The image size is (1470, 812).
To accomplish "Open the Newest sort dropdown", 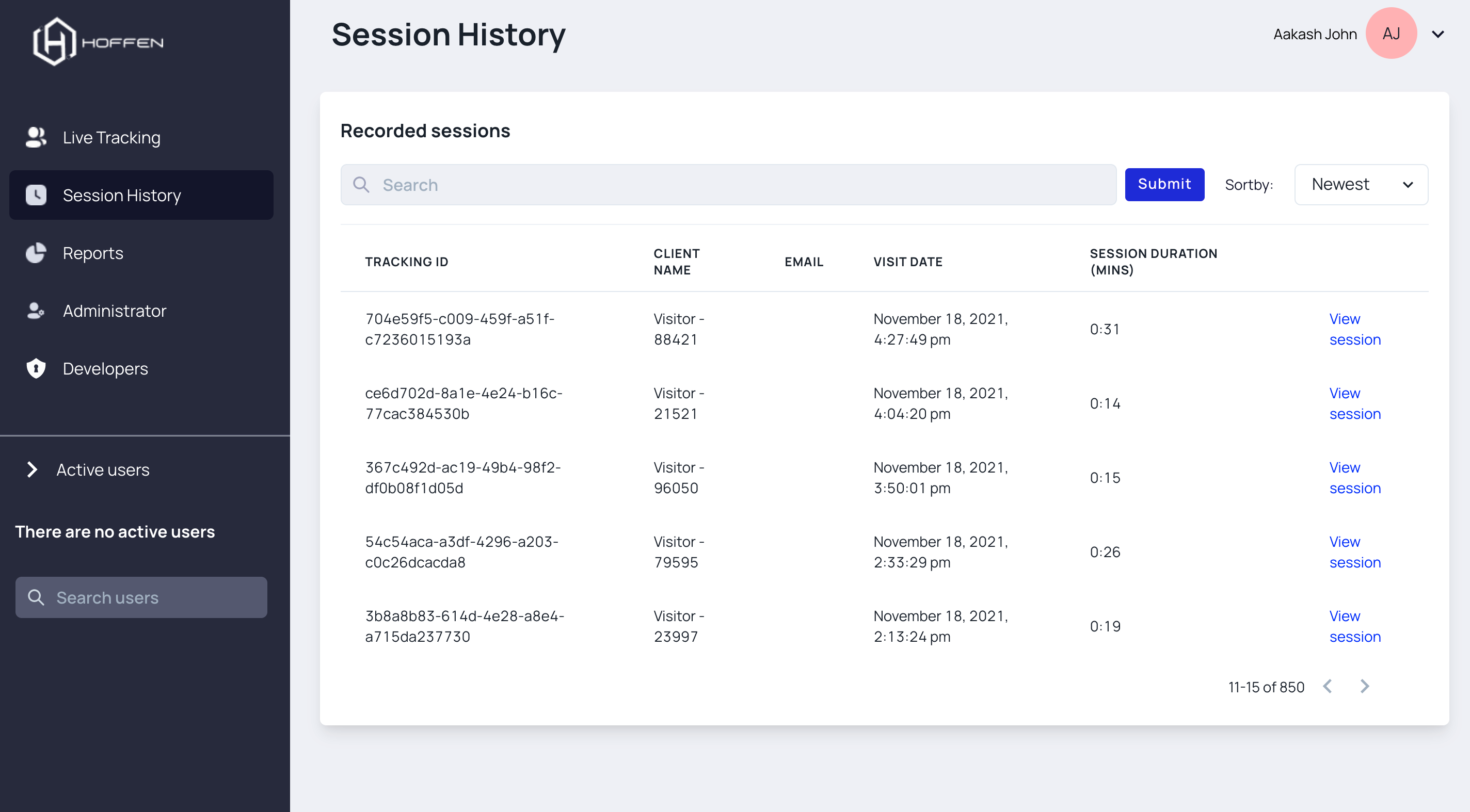I will pyautogui.click(x=1361, y=184).
